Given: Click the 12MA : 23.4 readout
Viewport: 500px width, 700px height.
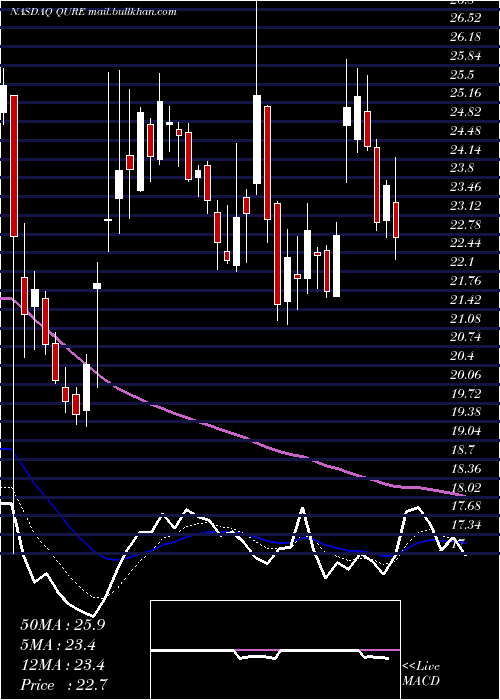Looking at the screenshot, I should pos(63,665).
